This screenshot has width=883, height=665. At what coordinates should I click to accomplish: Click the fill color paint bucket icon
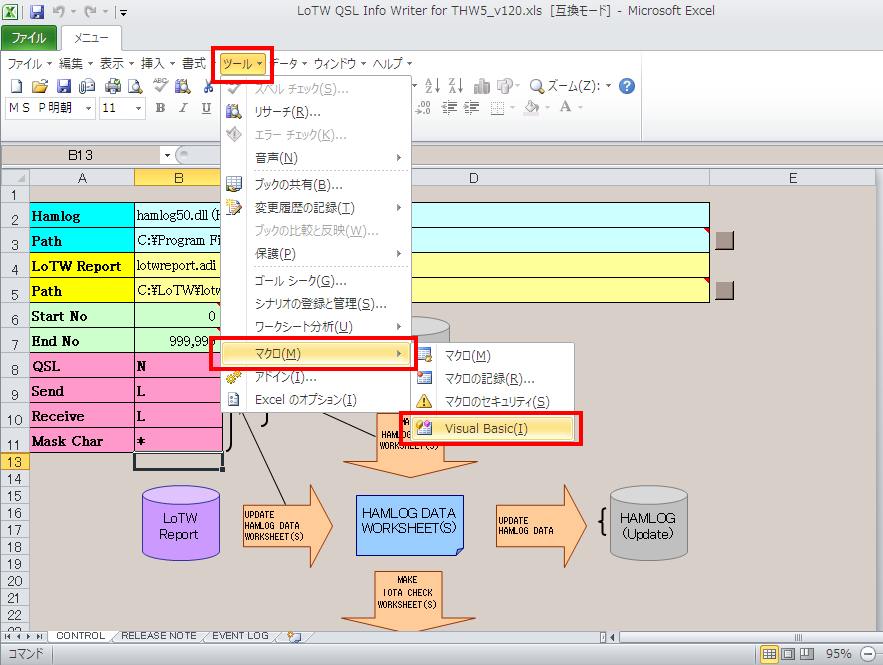tap(530, 107)
